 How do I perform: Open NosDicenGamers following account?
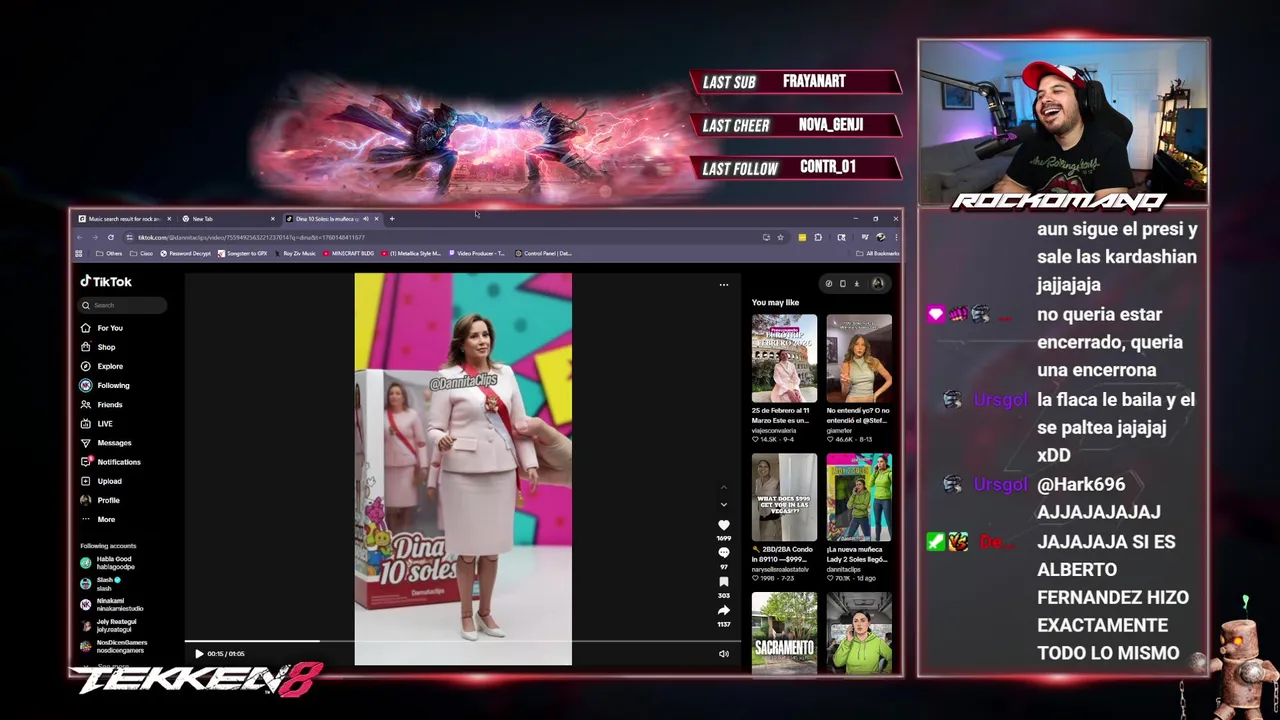tap(114, 647)
